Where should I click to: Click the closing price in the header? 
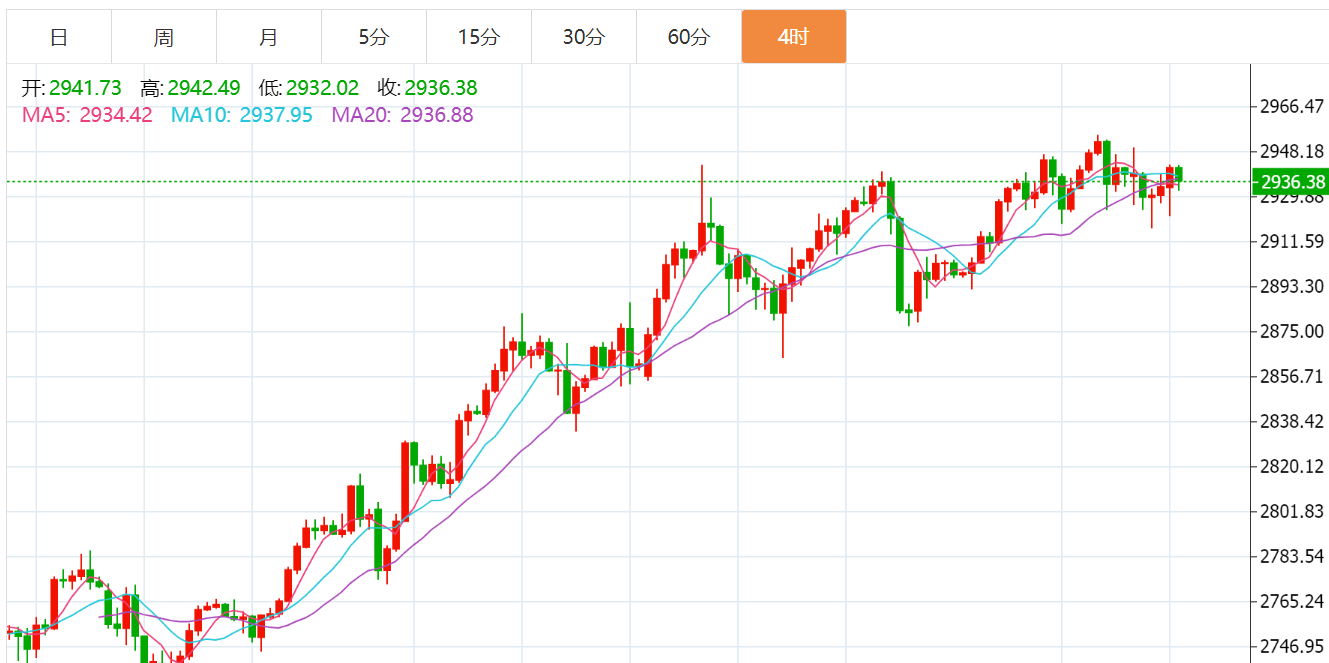point(441,89)
